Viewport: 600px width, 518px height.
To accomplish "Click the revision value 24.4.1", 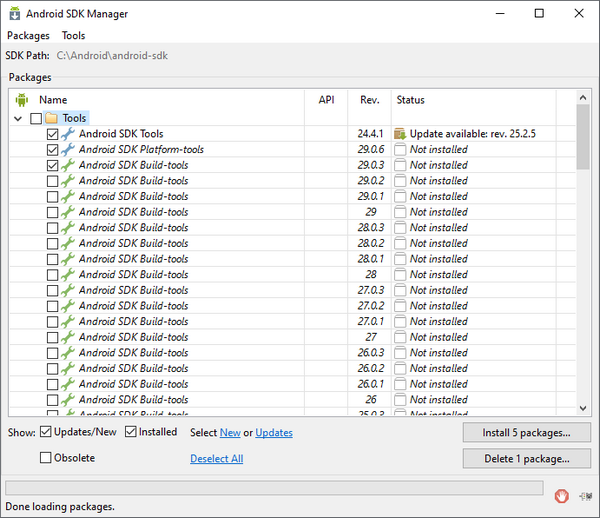I will (x=370, y=134).
